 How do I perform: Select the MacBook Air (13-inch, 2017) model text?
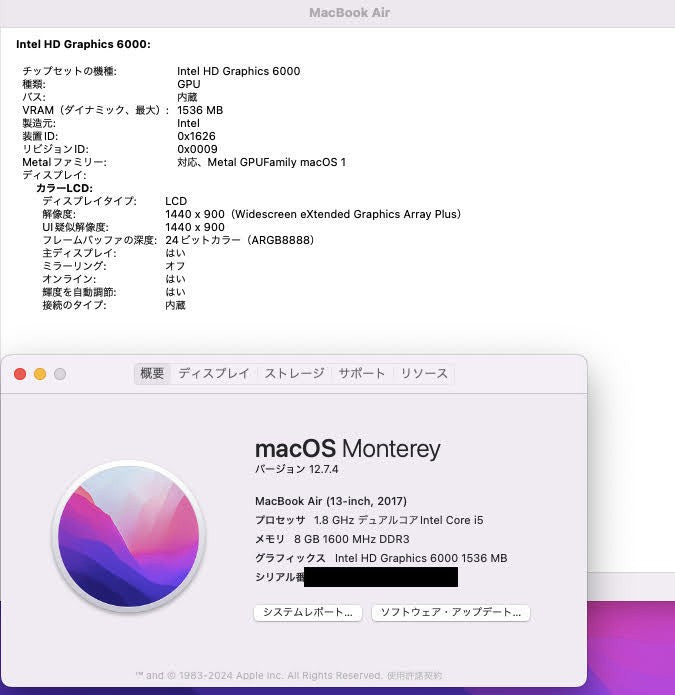tap(331, 501)
